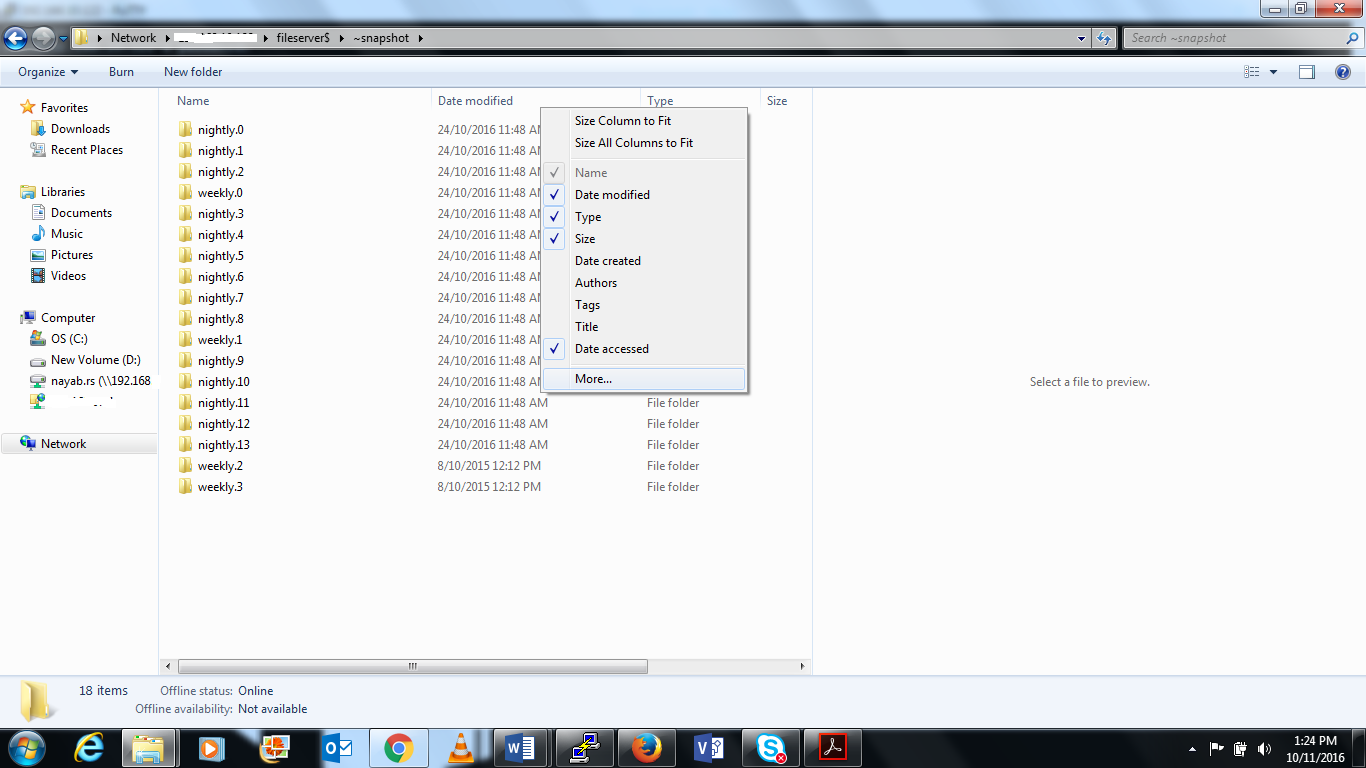Screen dimensions: 1366x768
Task: Click the horizontal scrollbar thumb
Action: click(413, 666)
